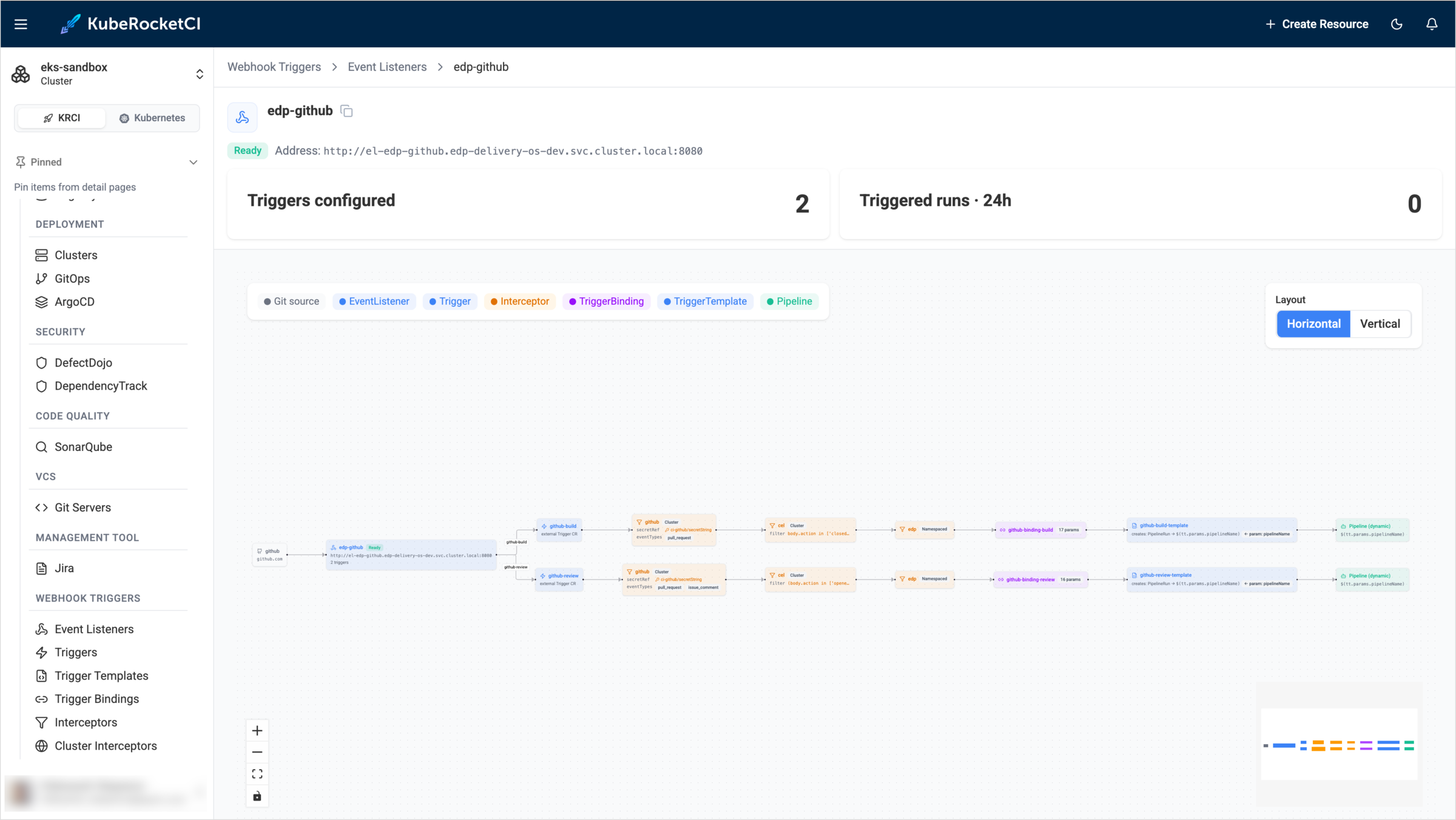Select the github-build-template node

(1212, 530)
